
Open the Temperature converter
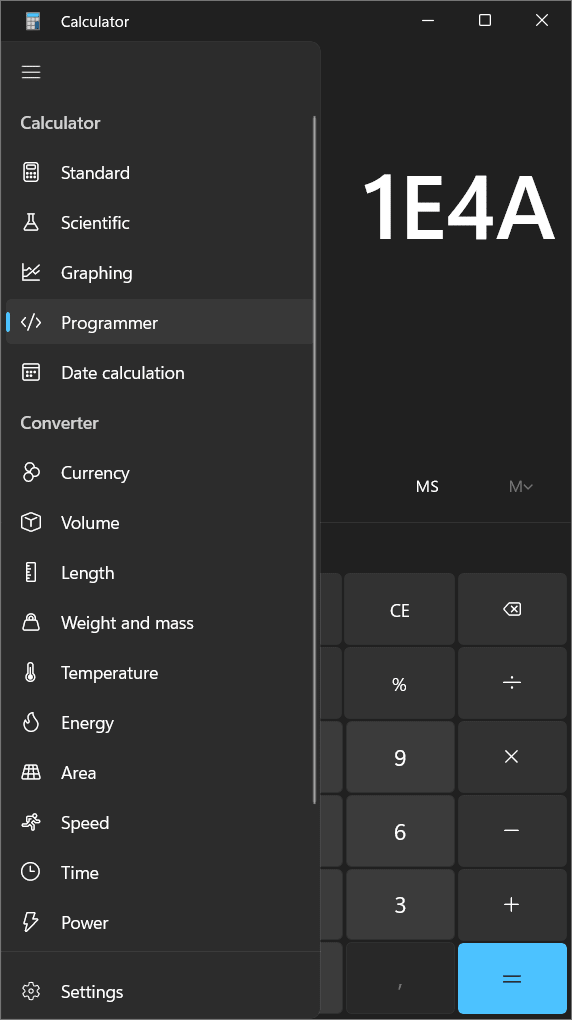coord(159,673)
